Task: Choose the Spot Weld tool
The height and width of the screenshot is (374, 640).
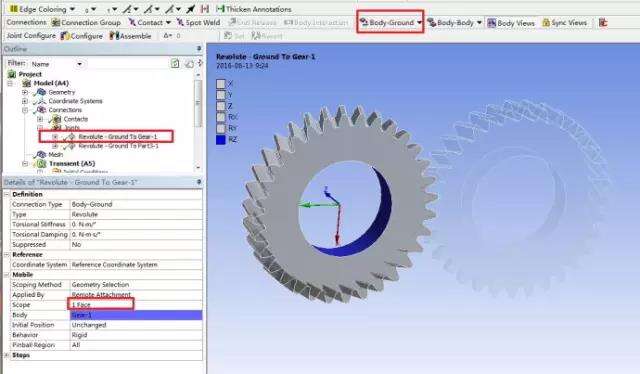Action: tap(198, 23)
